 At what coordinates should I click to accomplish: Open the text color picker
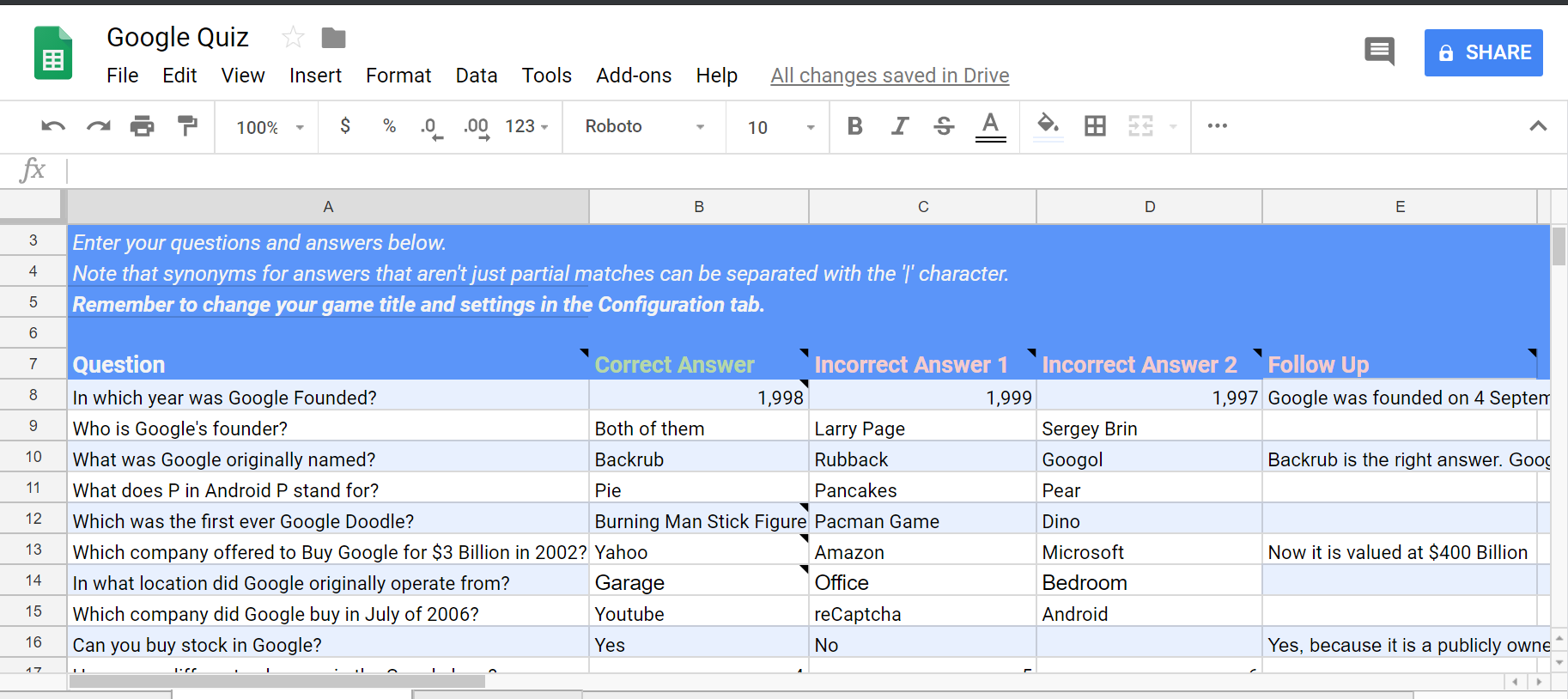point(990,127)
